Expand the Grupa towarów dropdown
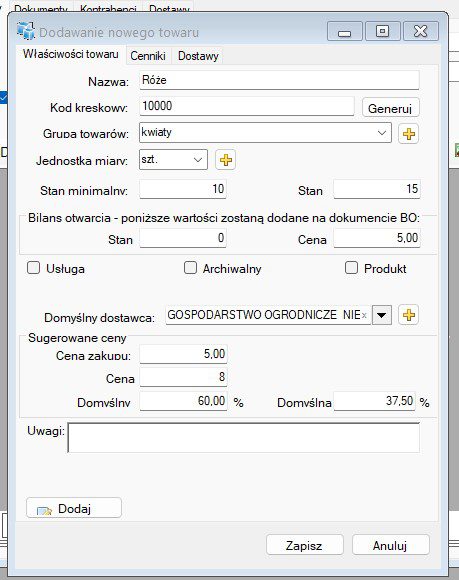 pyautogui.click(x=382, y=133)
